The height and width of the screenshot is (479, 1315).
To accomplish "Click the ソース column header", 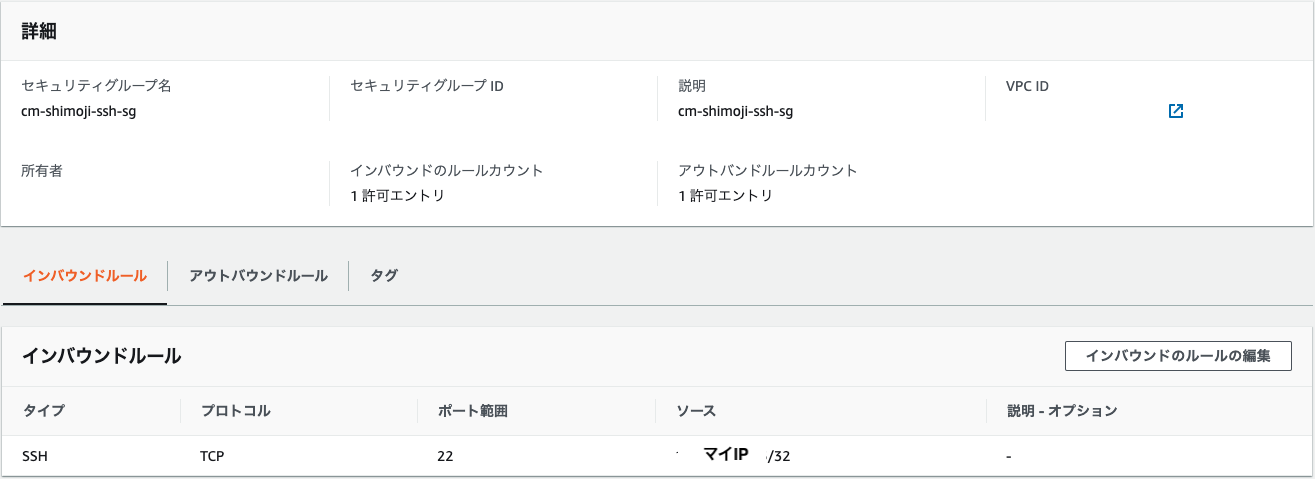I will click(696, 411).
